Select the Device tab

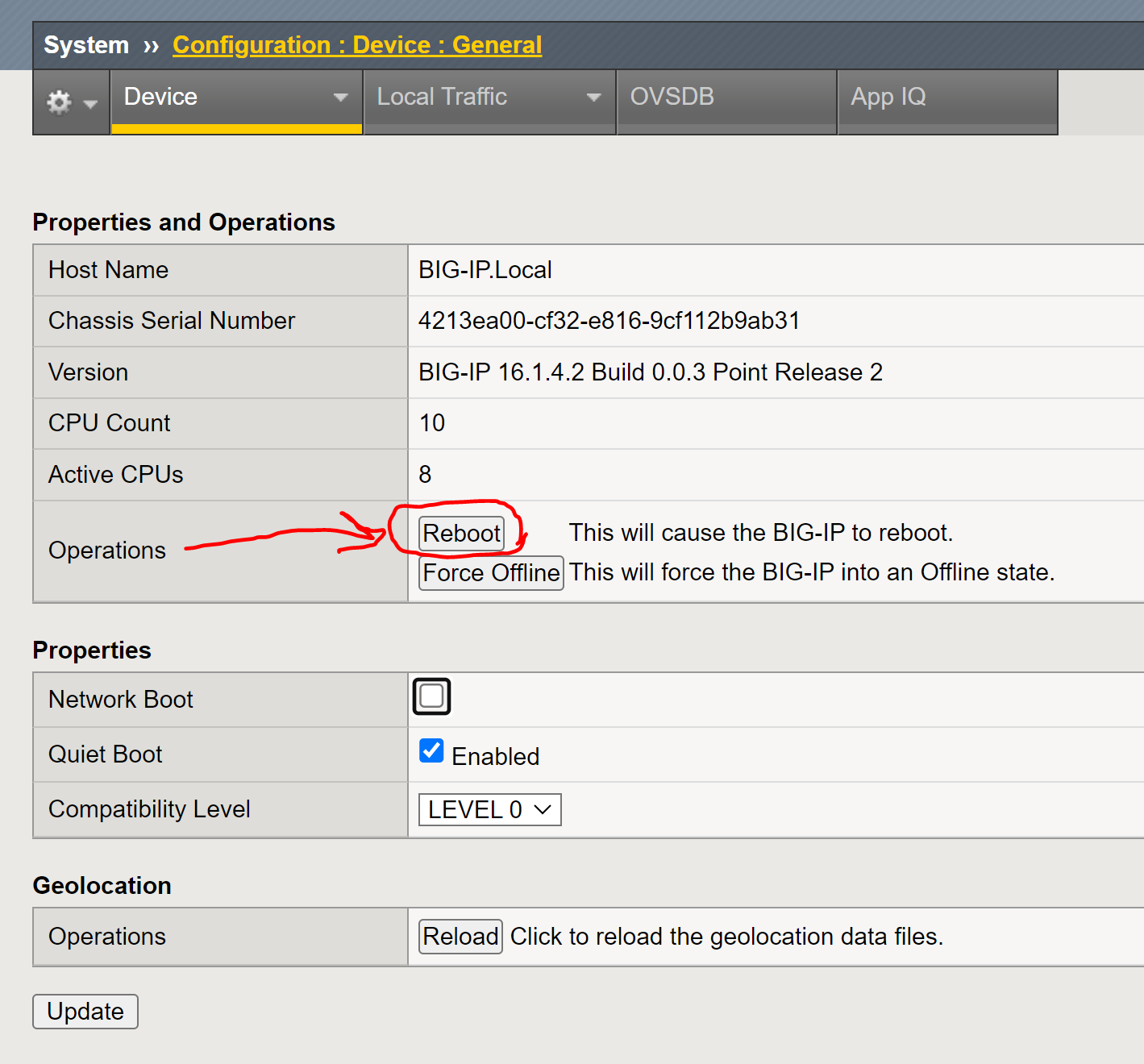pos(160,97)
